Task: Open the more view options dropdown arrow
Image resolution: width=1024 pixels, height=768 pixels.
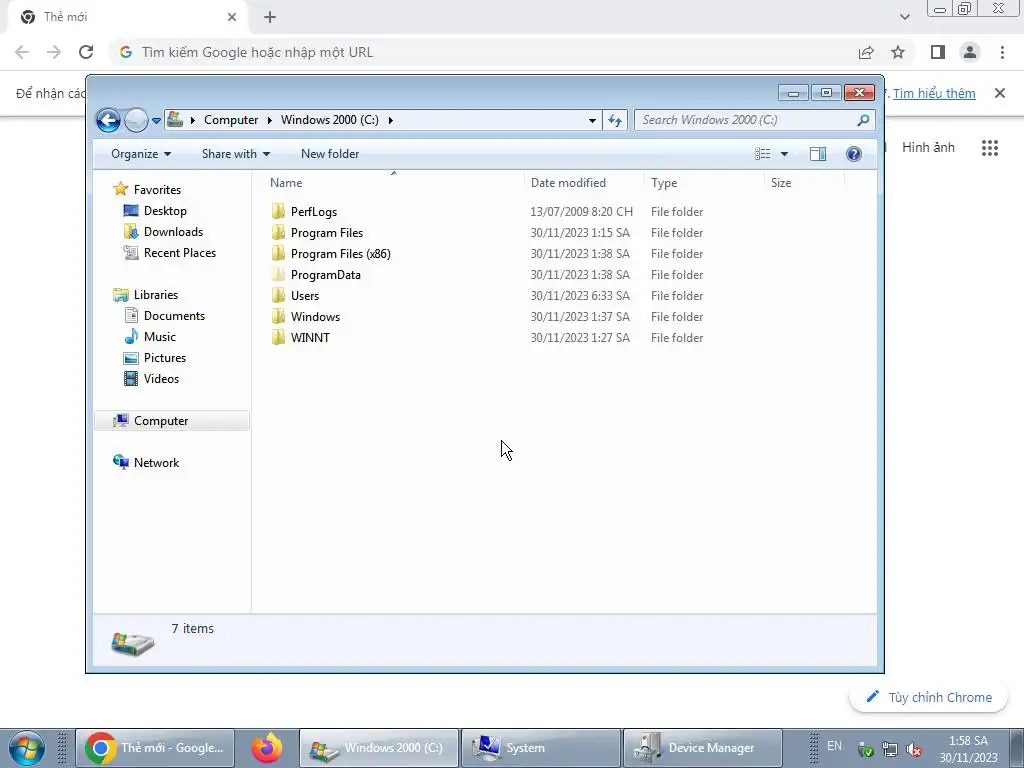Action: [784, 154]
